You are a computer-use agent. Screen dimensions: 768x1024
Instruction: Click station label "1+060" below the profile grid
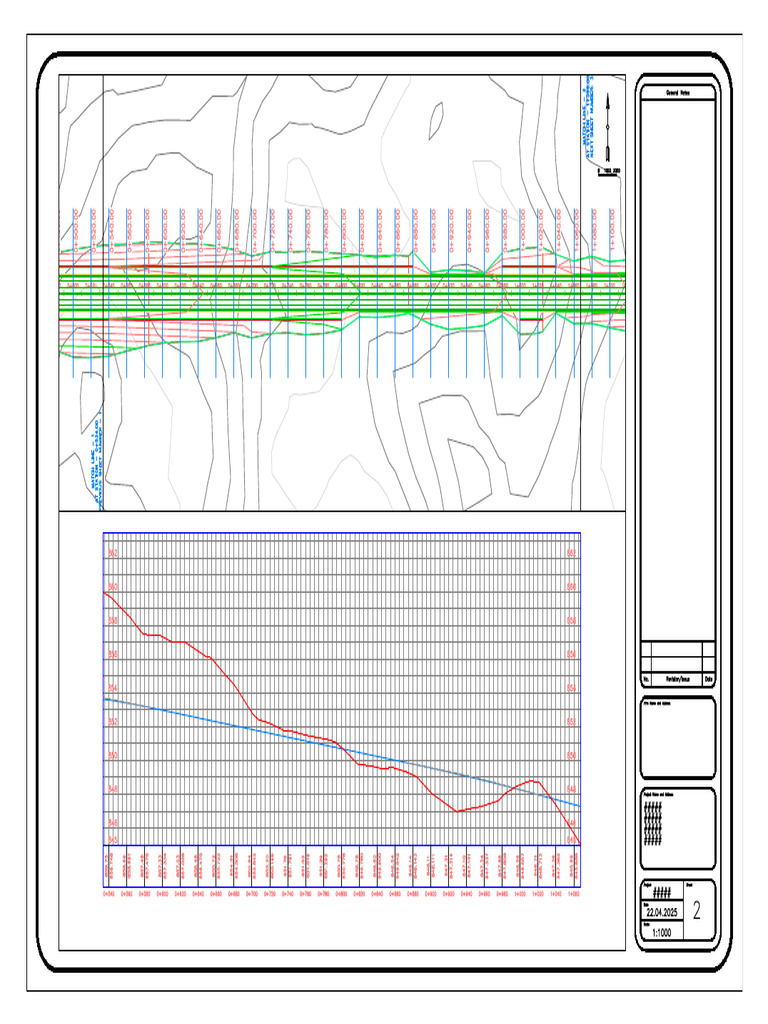click(x=574, y=893)
